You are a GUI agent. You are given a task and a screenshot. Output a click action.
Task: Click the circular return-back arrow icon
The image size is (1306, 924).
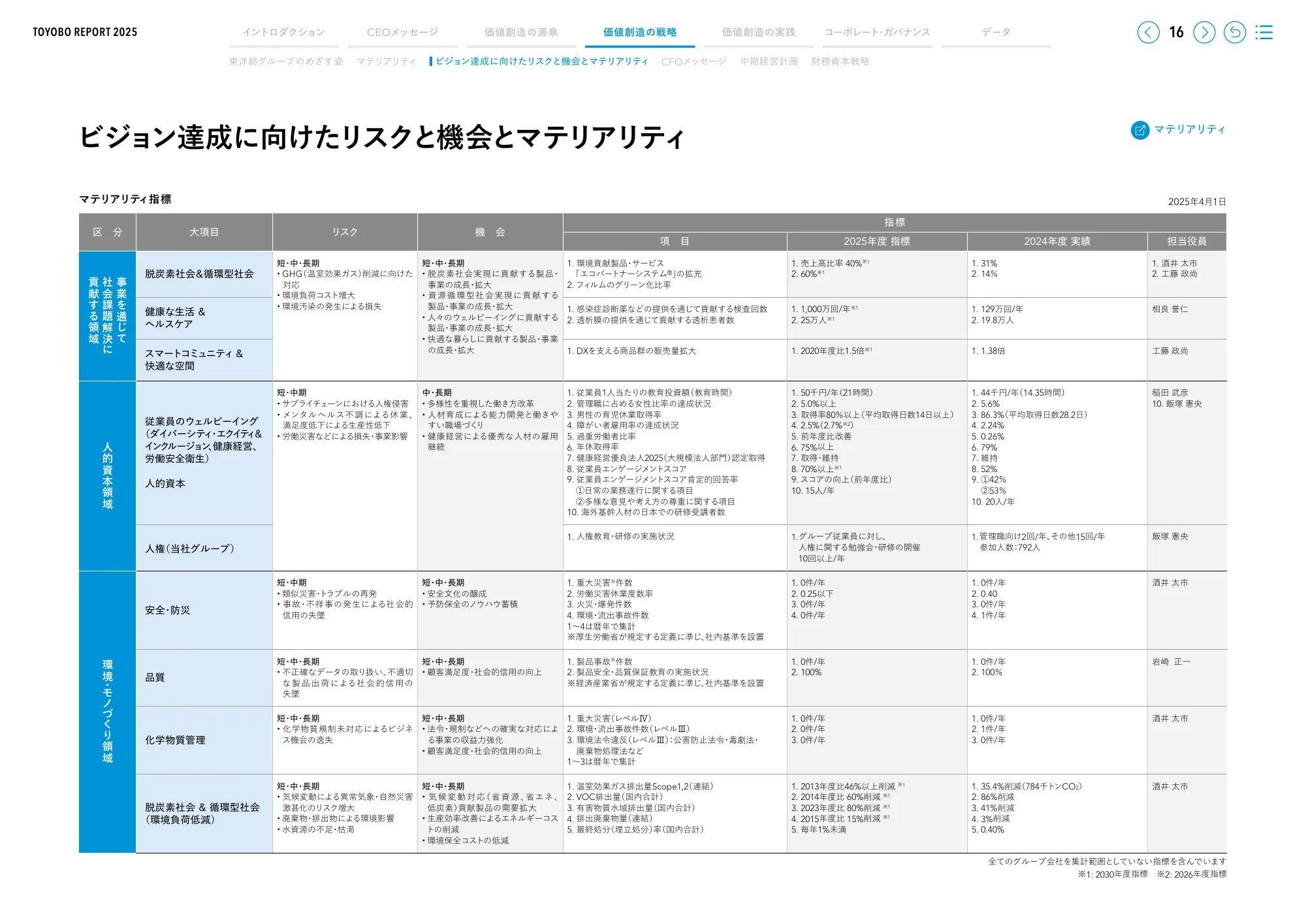[x=1234, y=32]
